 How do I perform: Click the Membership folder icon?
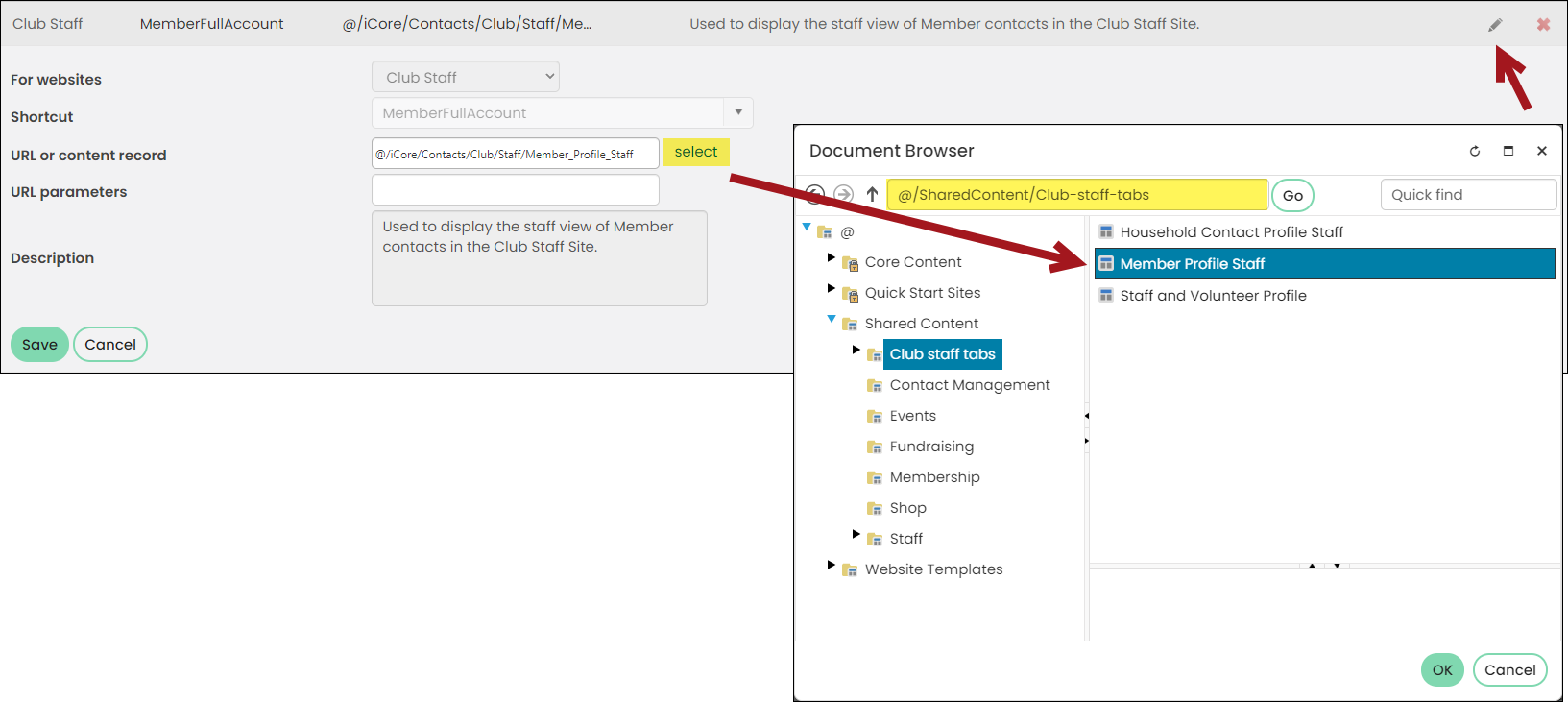point(875,477)
